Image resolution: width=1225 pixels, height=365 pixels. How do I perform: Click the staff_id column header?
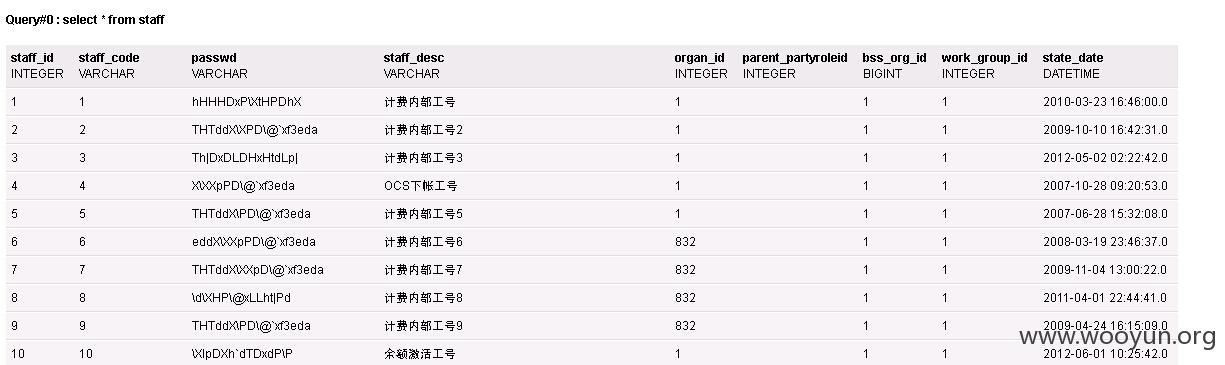pos(33,58)
